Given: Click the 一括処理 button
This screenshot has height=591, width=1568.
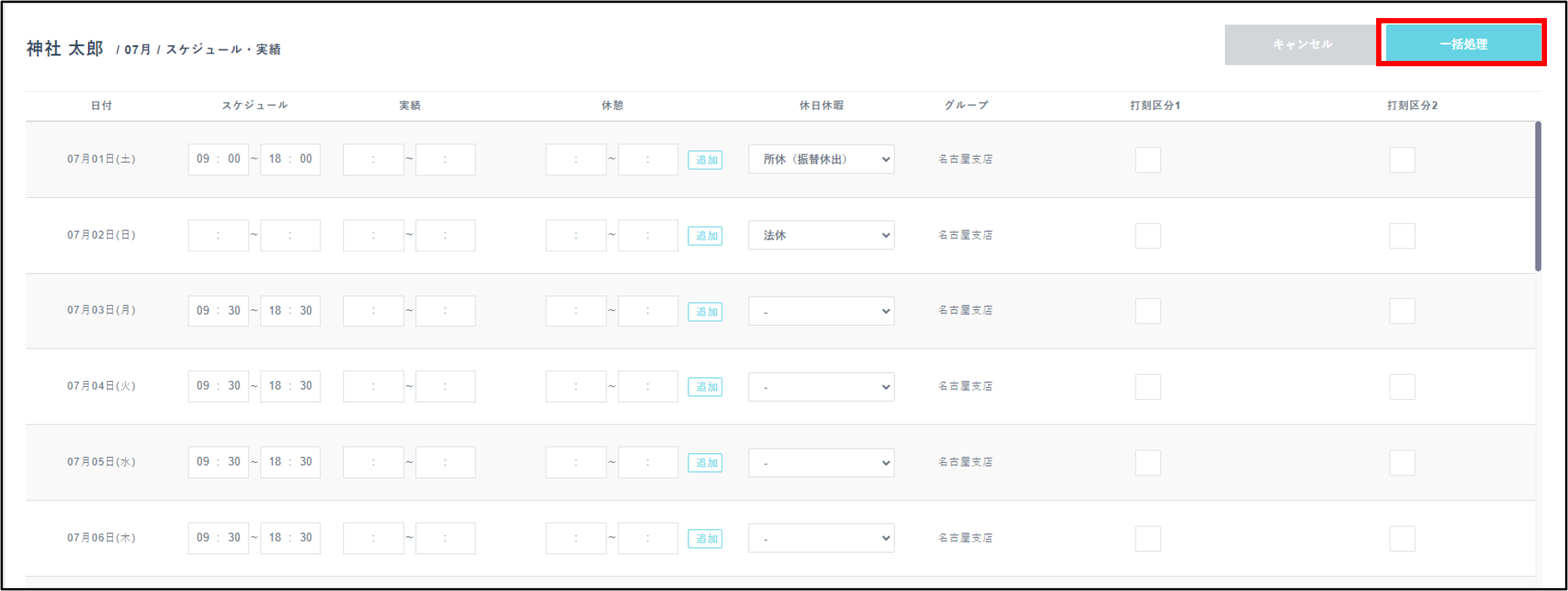Looking at the screenshot, I should [x=1461, y=44].
